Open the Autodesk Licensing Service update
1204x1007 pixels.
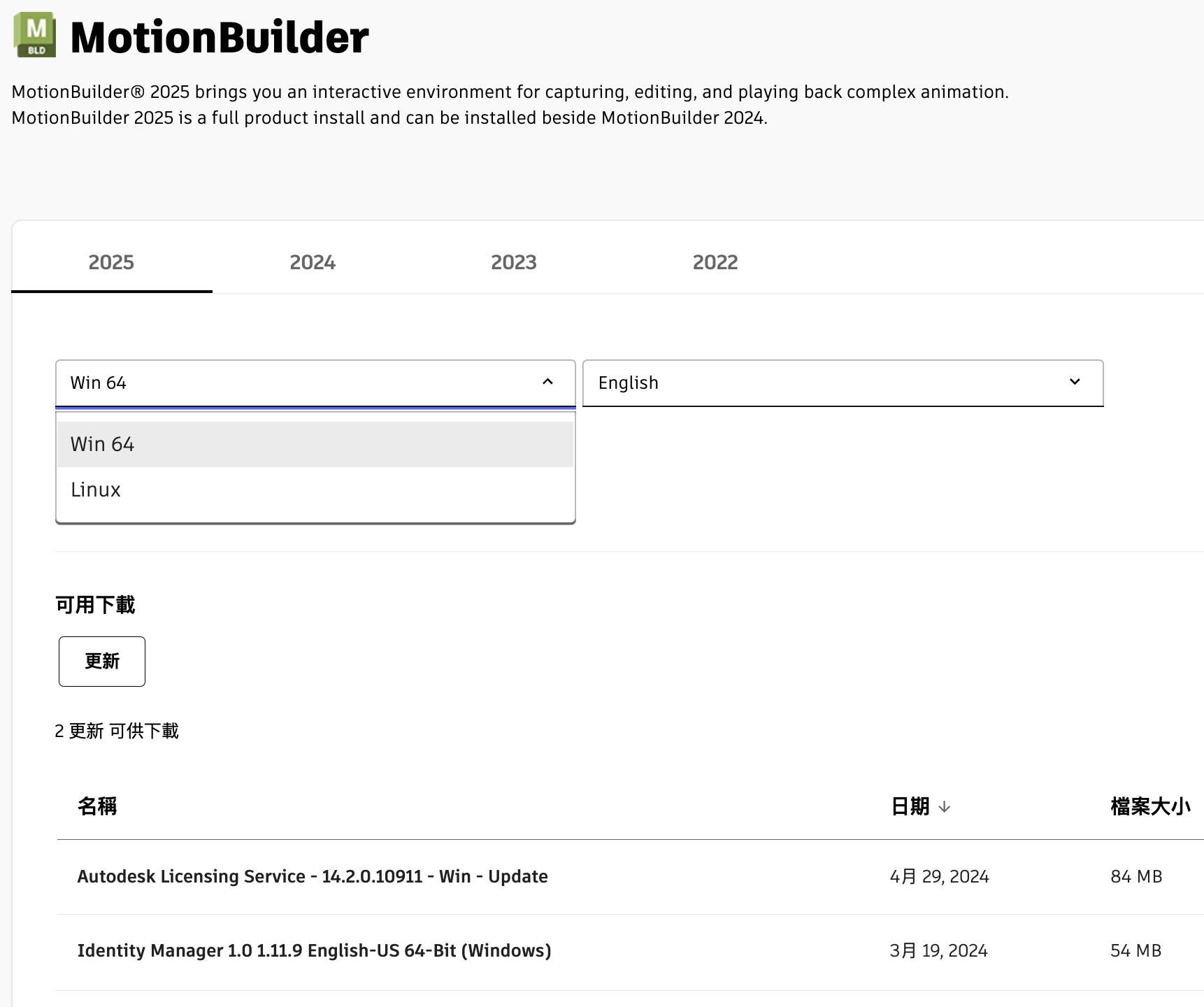pos(313,876)
